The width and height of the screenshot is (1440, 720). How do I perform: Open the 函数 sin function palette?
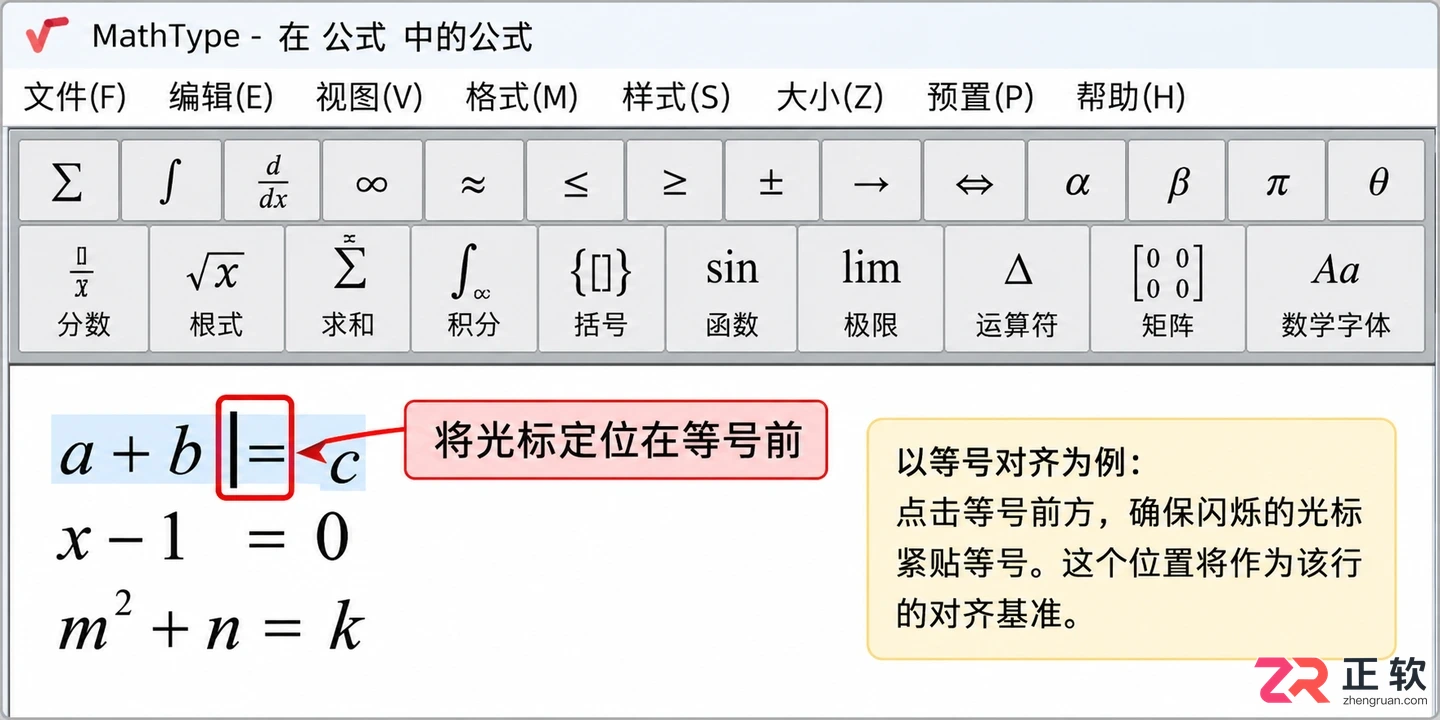point(732,289)
